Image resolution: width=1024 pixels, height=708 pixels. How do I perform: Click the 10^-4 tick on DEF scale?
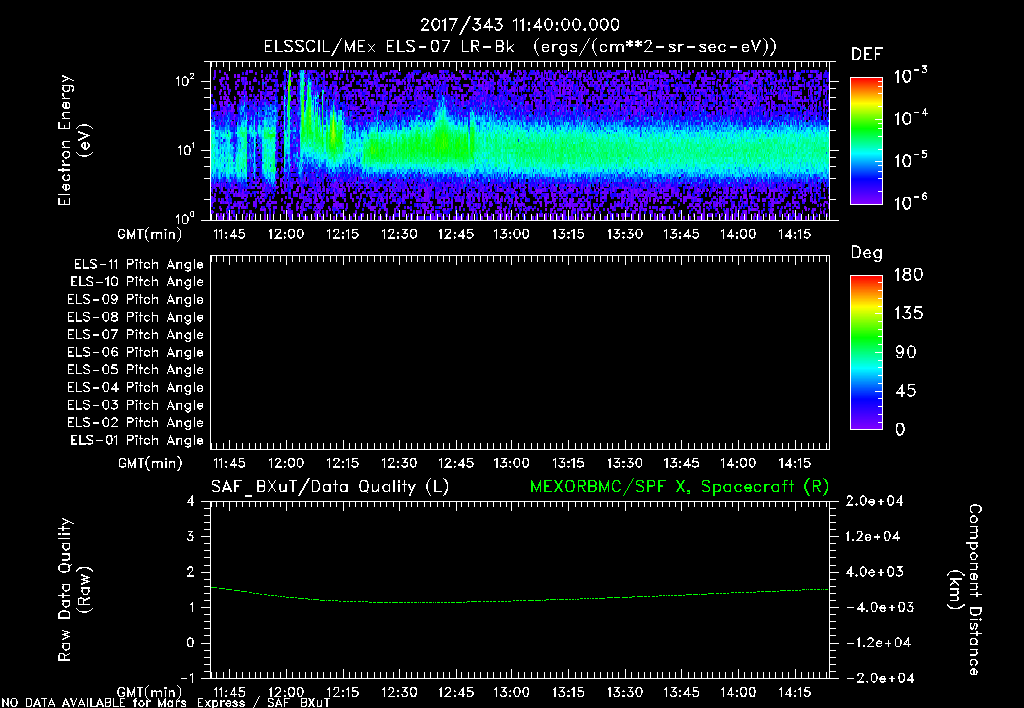(911, 118)
